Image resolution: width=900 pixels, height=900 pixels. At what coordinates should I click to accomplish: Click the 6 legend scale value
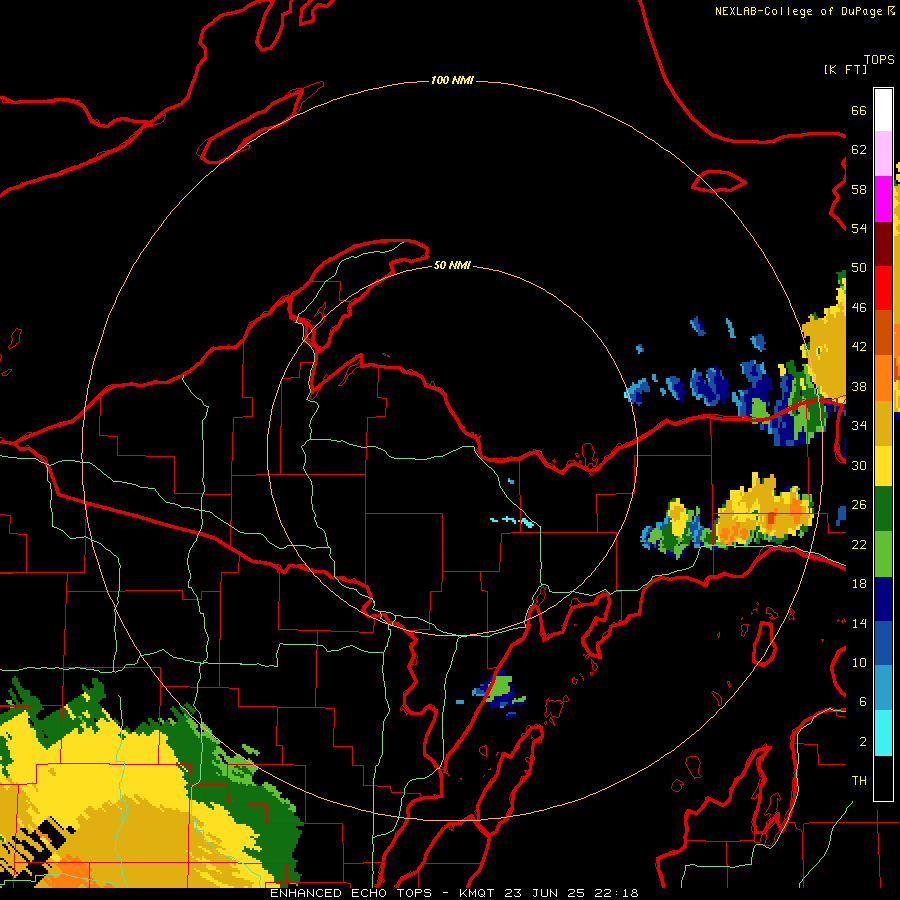[x=863, y=702]
